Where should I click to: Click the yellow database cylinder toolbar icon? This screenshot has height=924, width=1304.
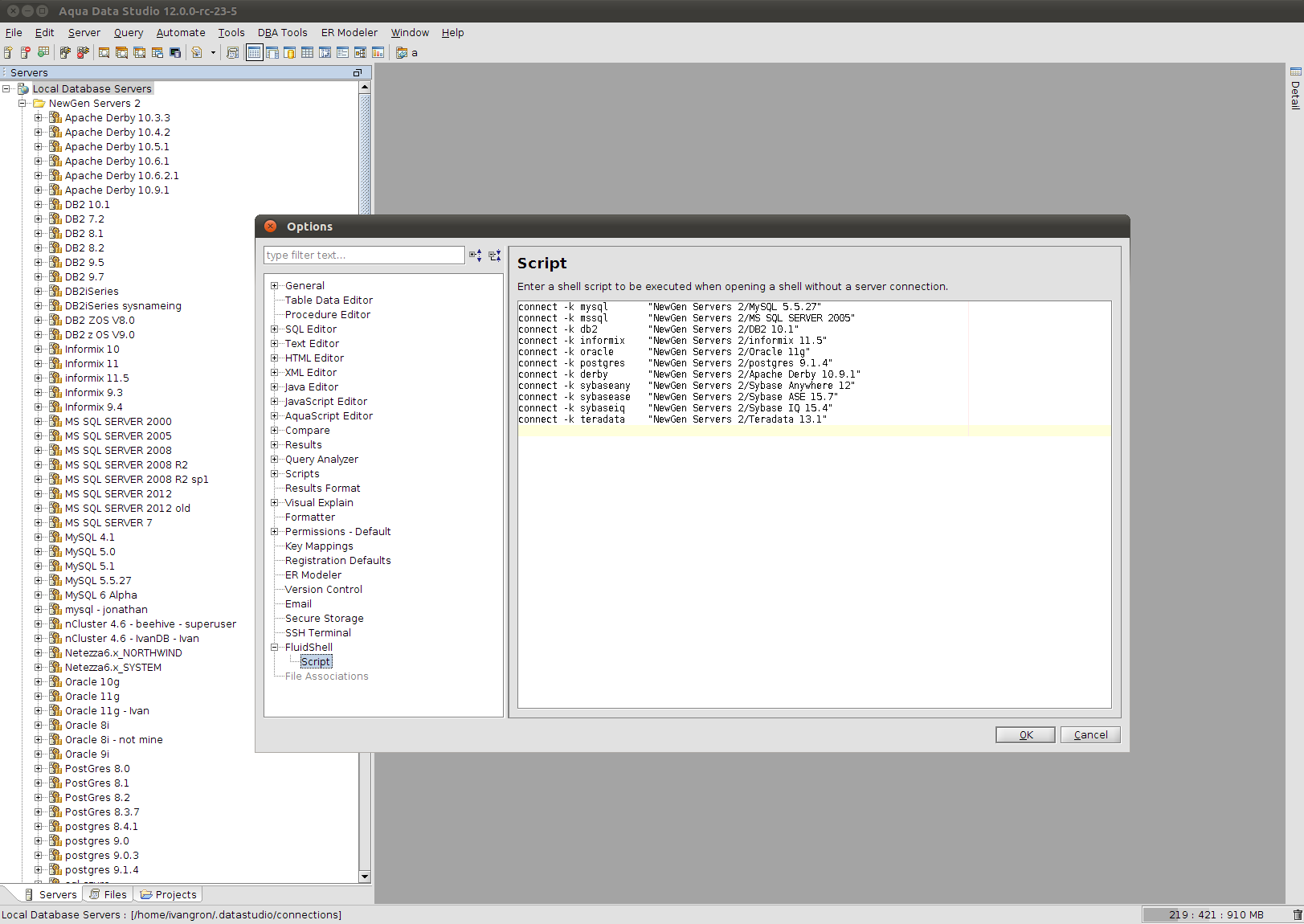pos(290,53)
